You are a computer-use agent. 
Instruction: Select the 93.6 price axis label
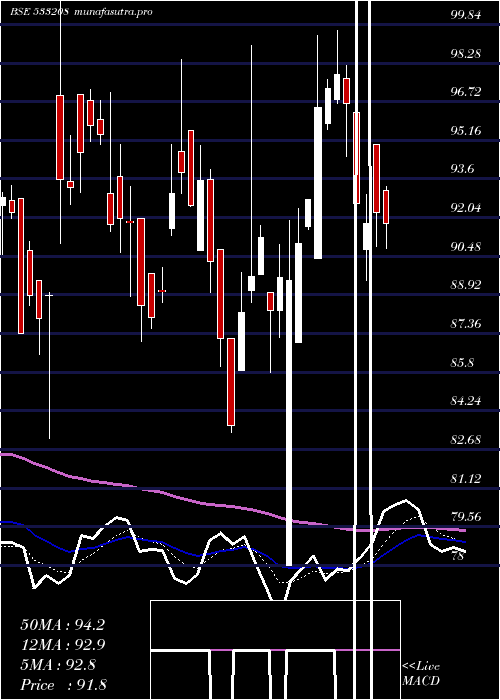tap(463, 169)
